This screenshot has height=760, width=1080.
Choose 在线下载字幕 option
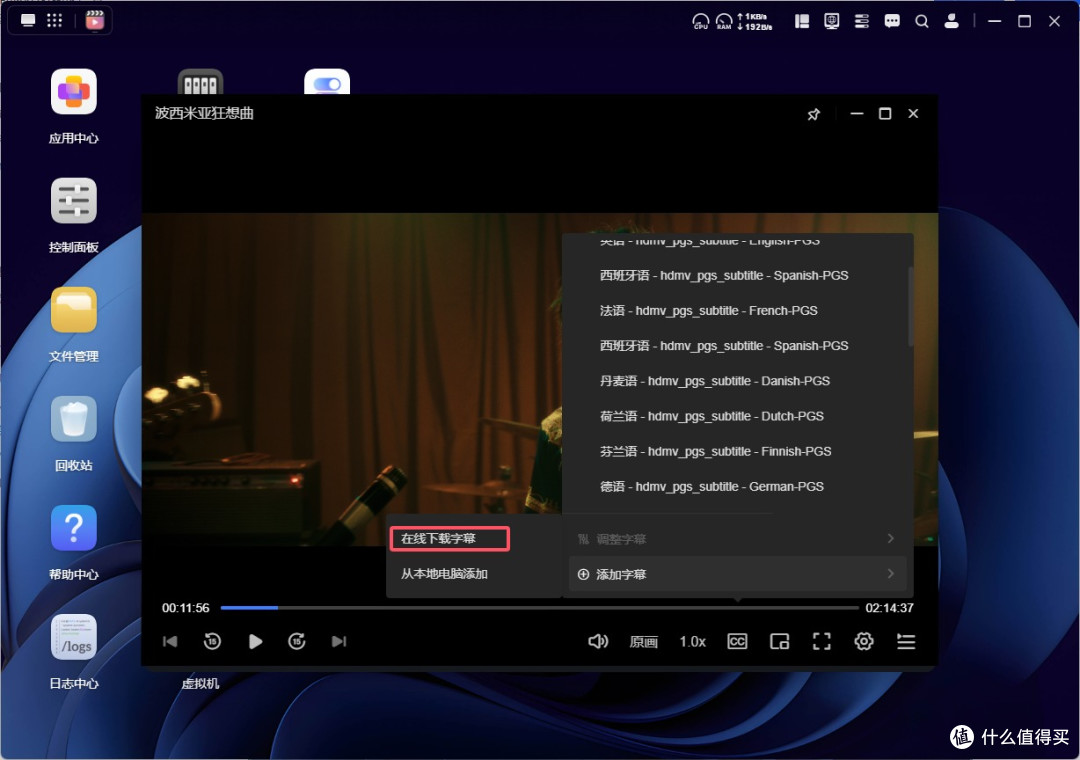coord(450,539)
